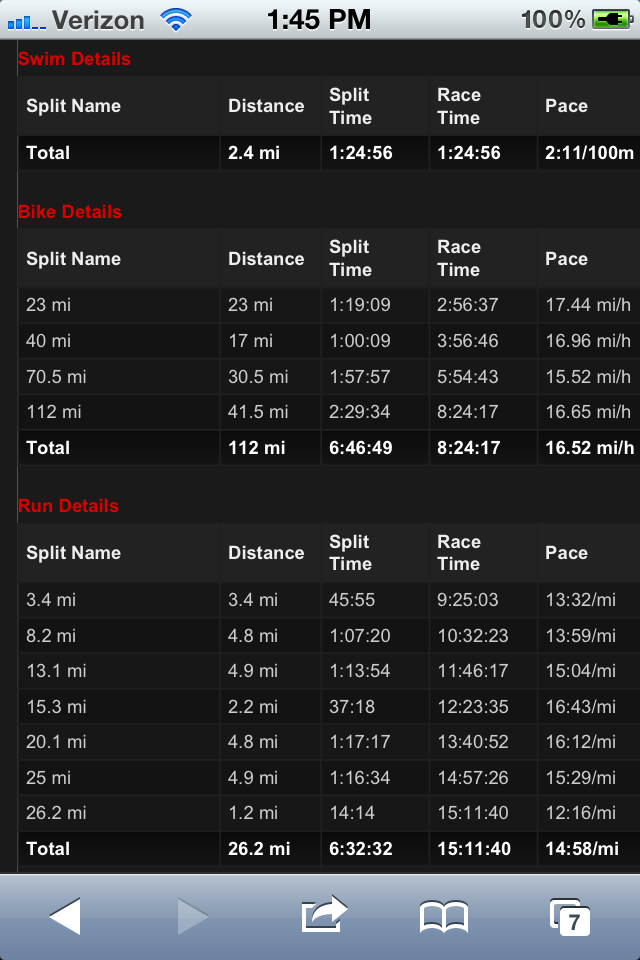
Task: Click the swim pace 2:11/100m cell
Action: coord(589,153)
